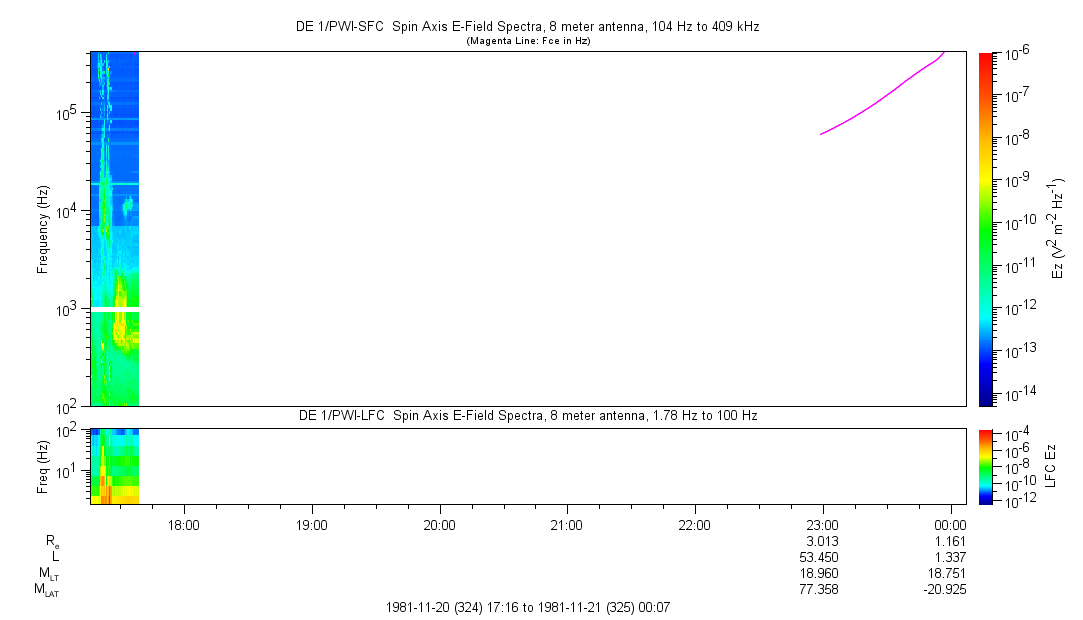Click the L value 53.450
This screenshot has height=620, width=1083.
[819, 557]
